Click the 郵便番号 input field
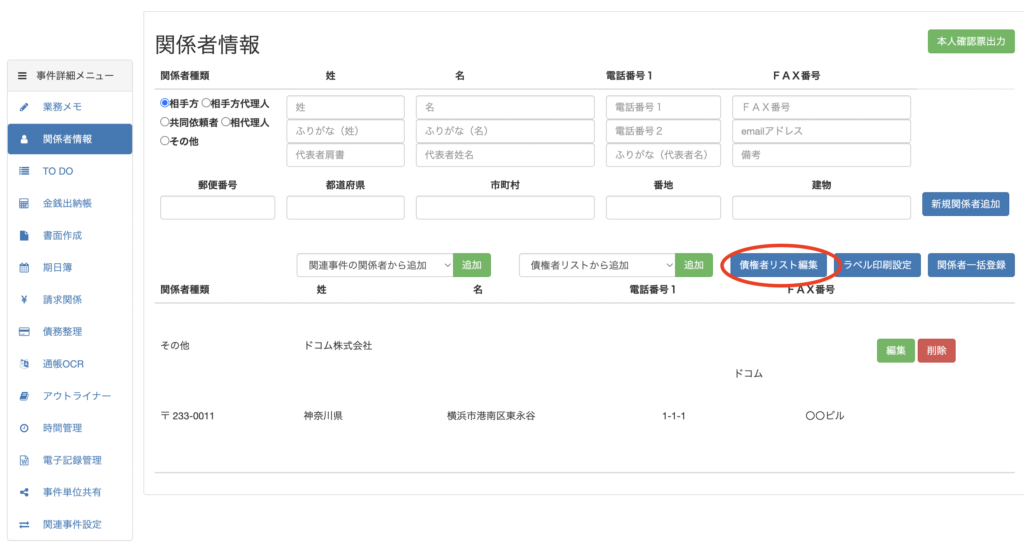The height and width of the screenshot is (554, 1024). 217,207
